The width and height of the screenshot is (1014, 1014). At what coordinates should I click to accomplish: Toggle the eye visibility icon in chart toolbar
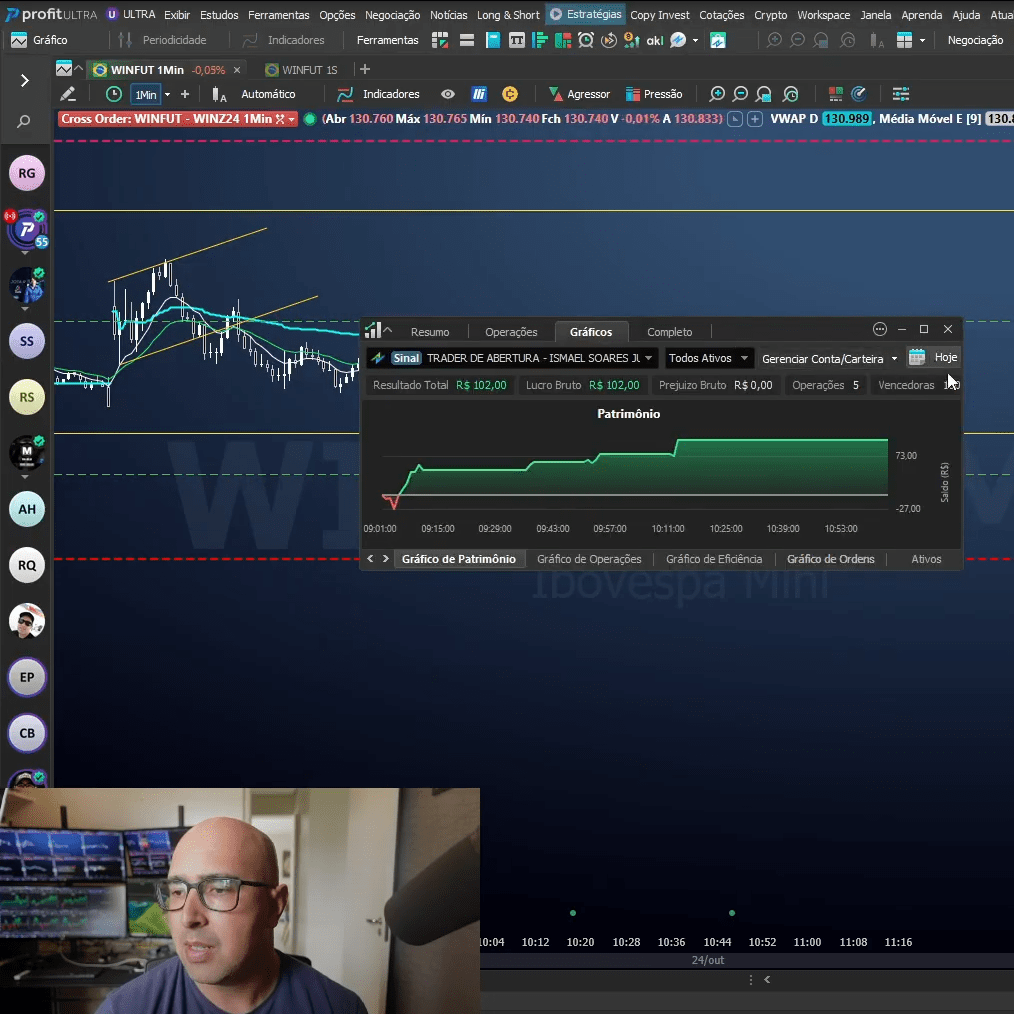448,94
